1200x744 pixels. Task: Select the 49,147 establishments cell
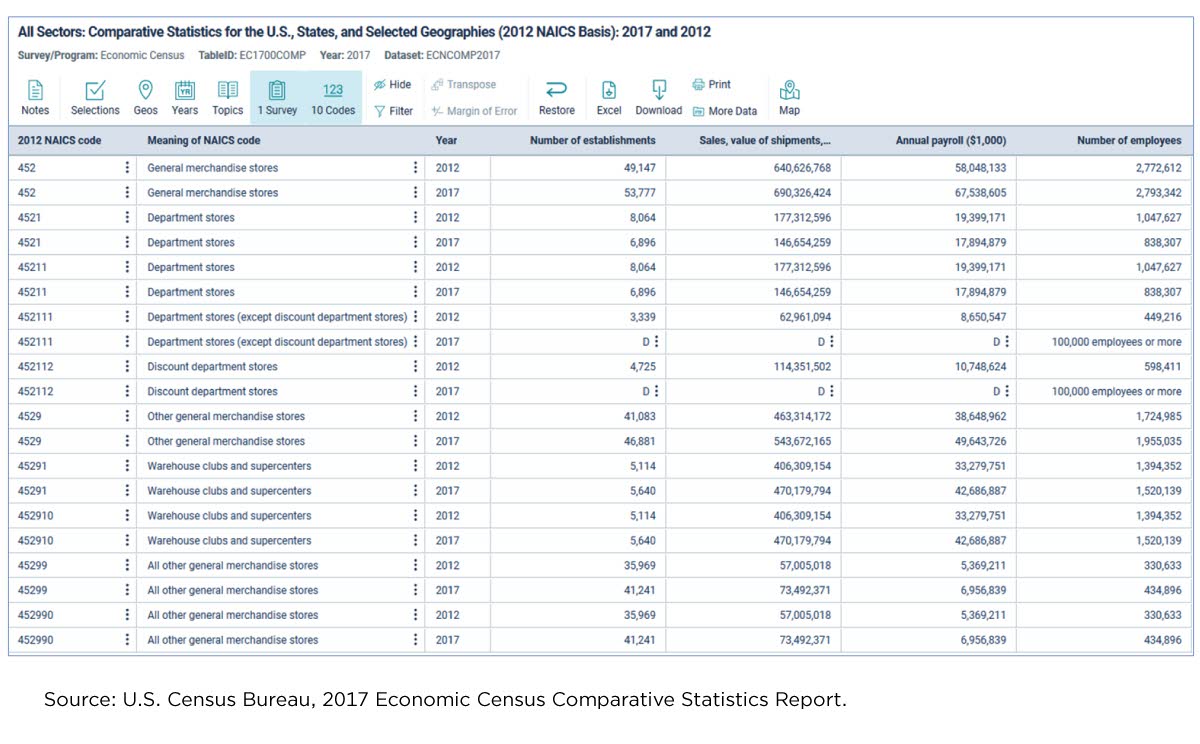click(578, 168)
